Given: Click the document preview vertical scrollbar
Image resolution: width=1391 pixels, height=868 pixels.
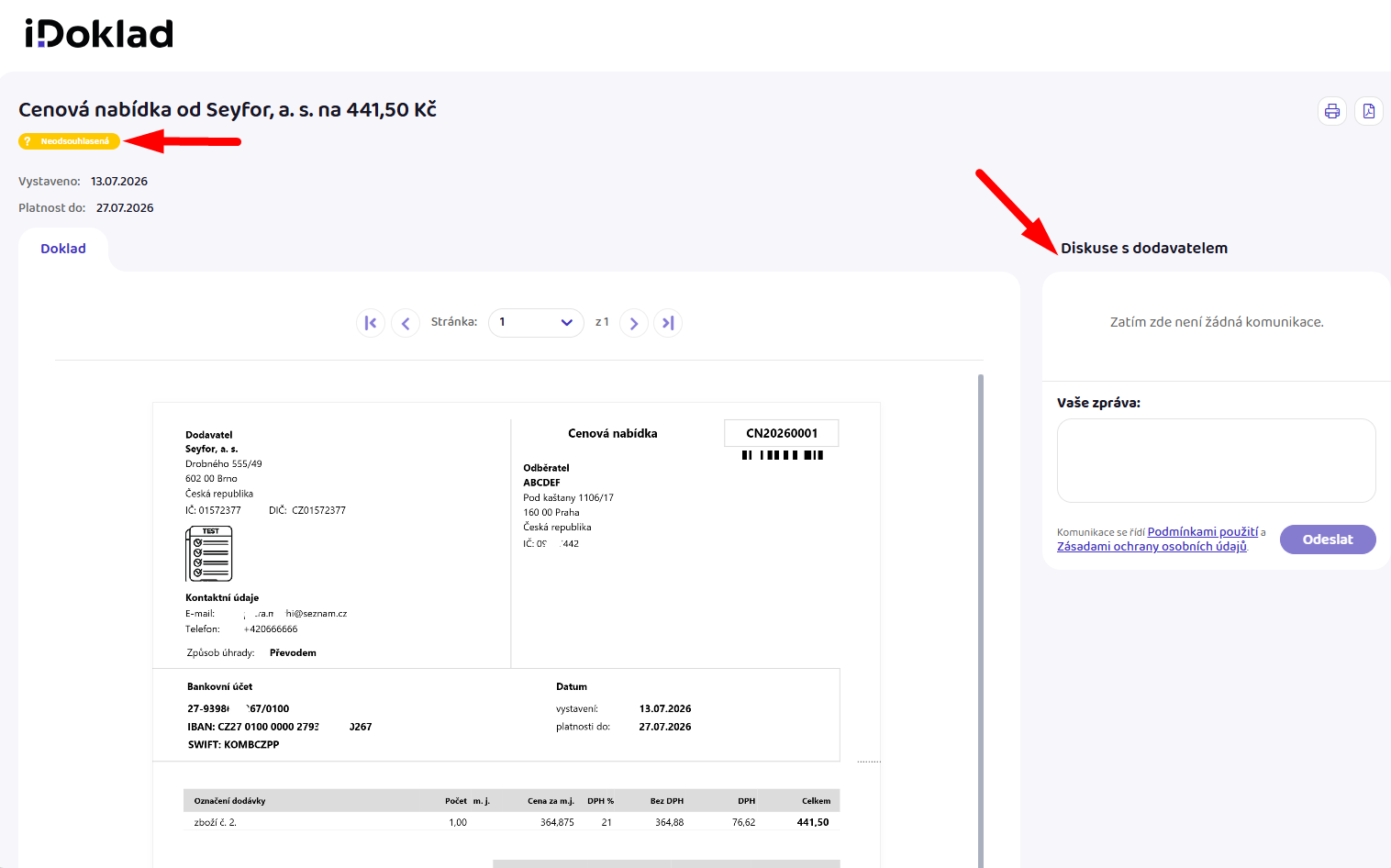Looking at the screenshot, I should point(981,620).
